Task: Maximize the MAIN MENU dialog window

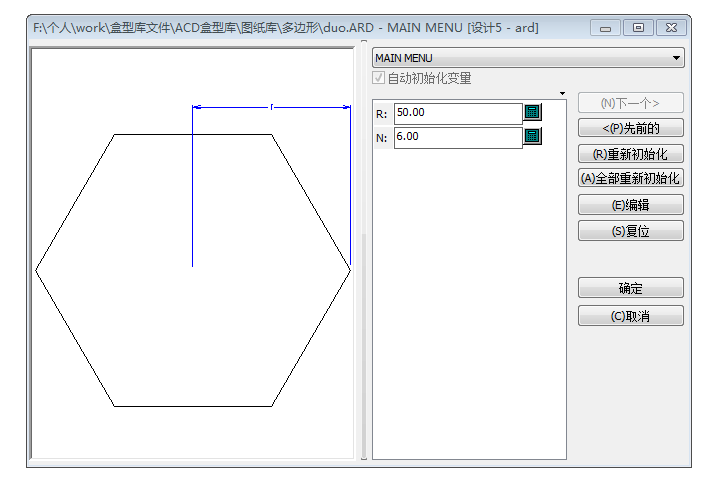Action: point(639,27)
